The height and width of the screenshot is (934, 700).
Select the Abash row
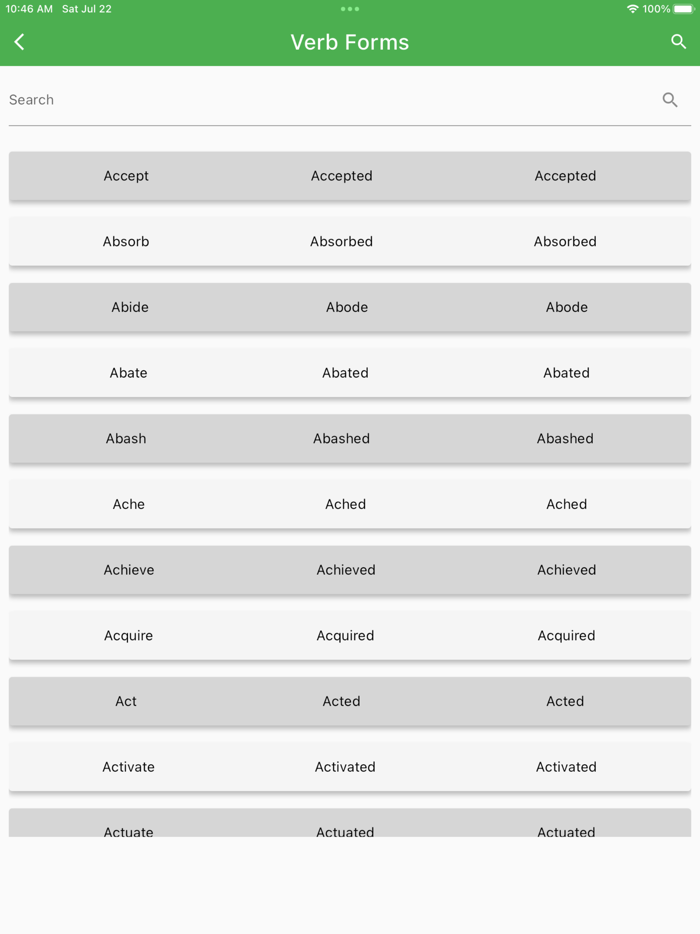349,438
